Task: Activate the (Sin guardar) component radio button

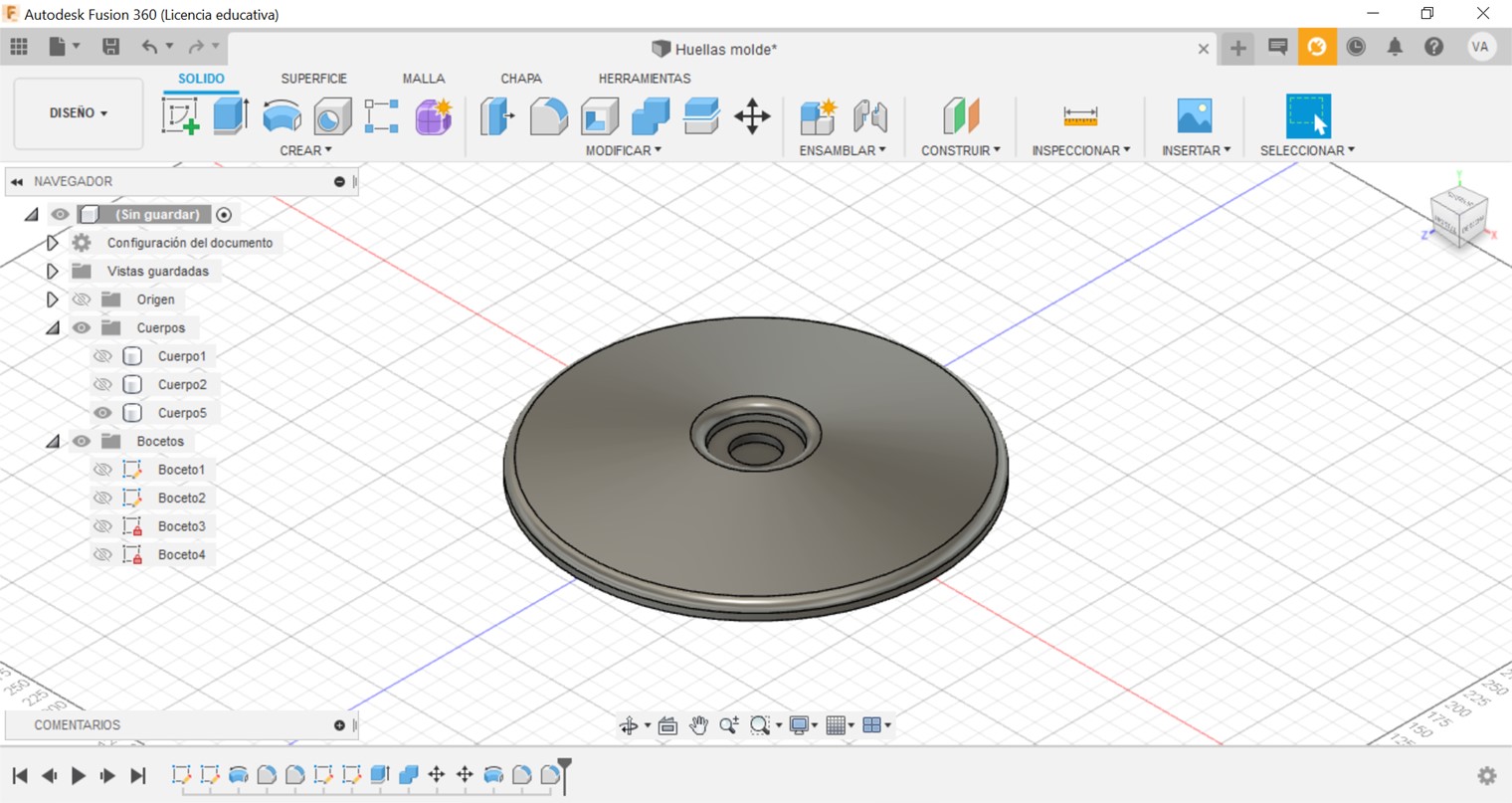Action: tap(224, 215)
